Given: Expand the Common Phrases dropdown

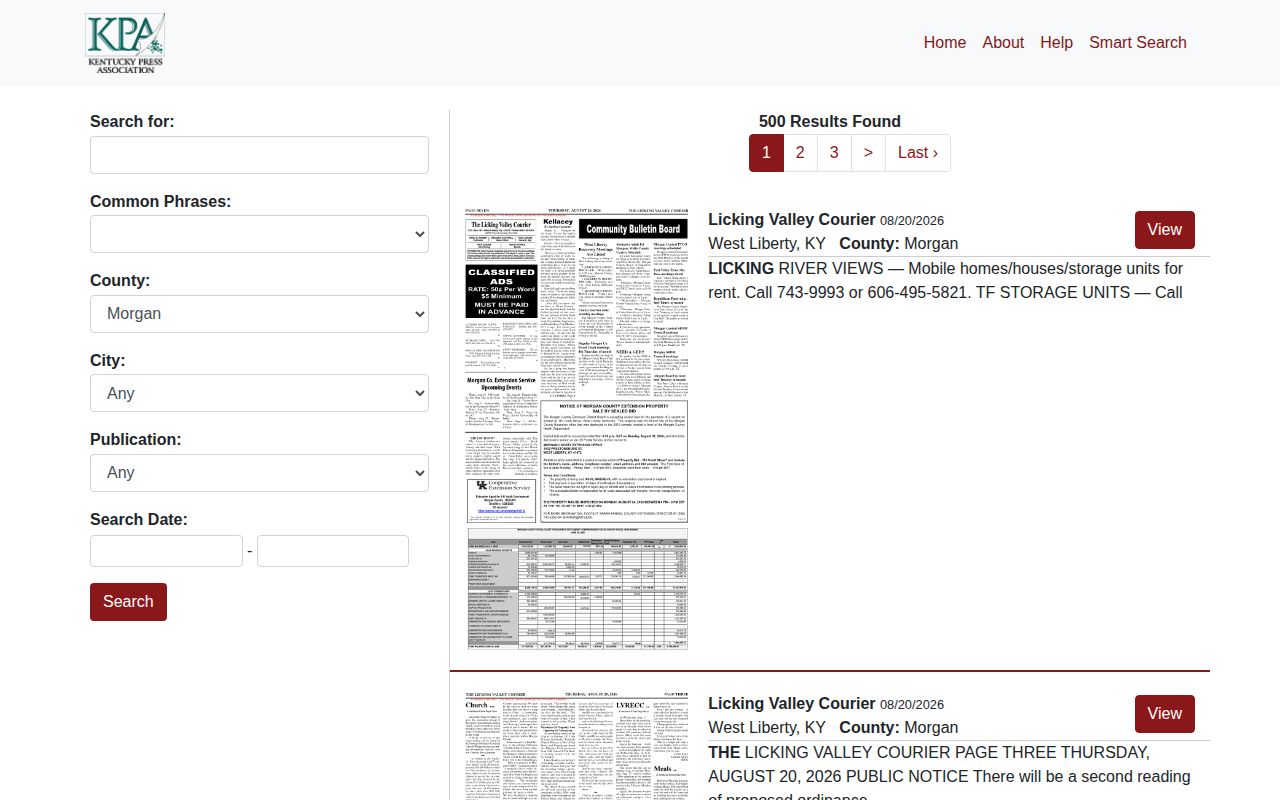Looking at the screenshot, I should pyautogui.click(x=259, y=234).
